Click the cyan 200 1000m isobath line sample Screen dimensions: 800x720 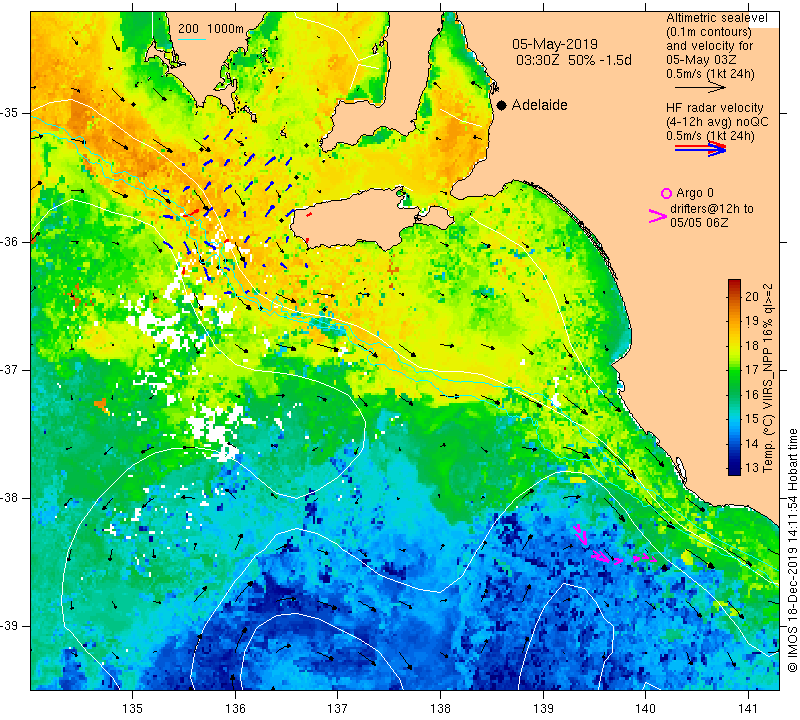(x=192, y=39)
